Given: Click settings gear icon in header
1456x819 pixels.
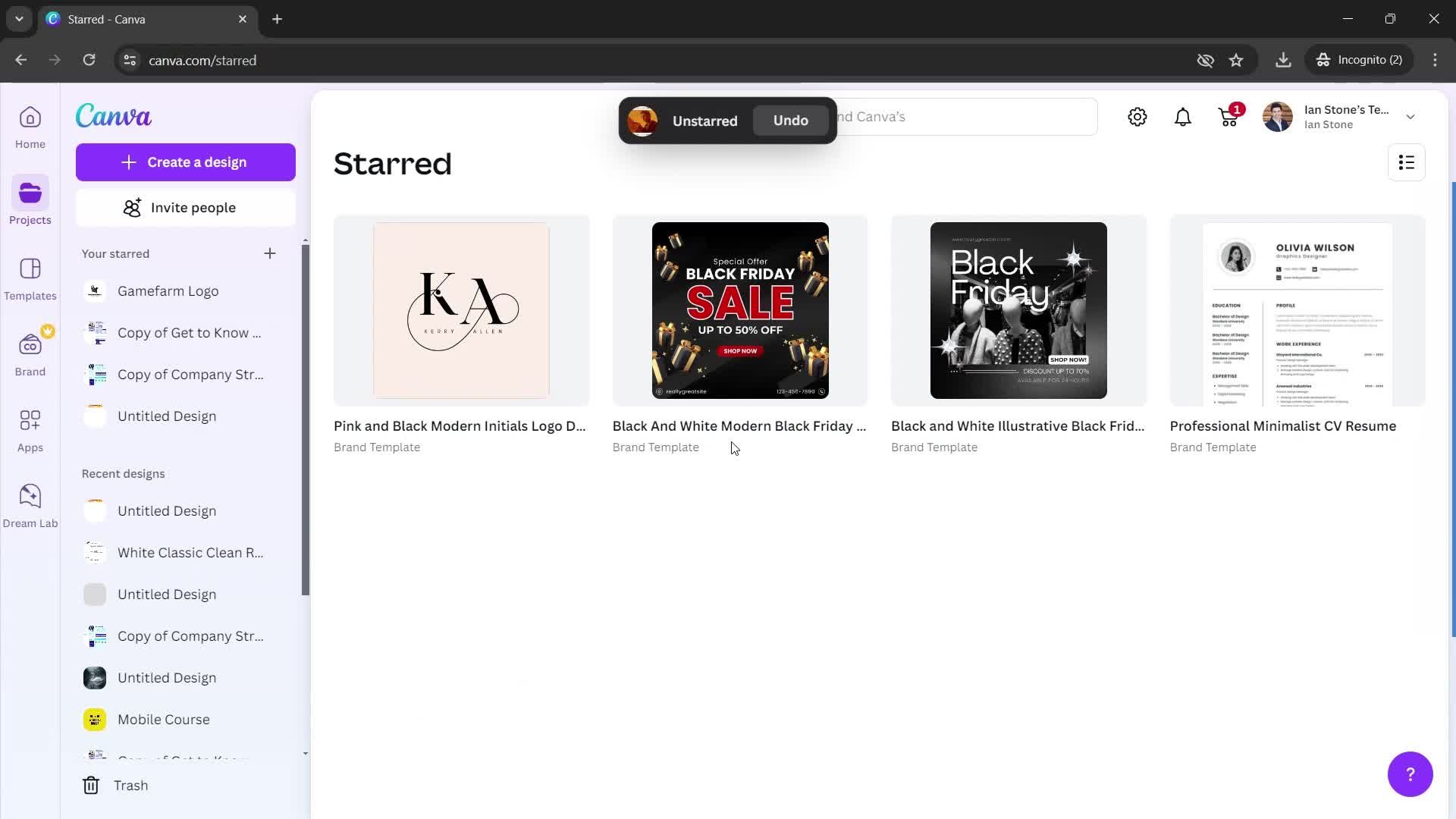Looking at the screenshot, I should (x=1138, y=116).
